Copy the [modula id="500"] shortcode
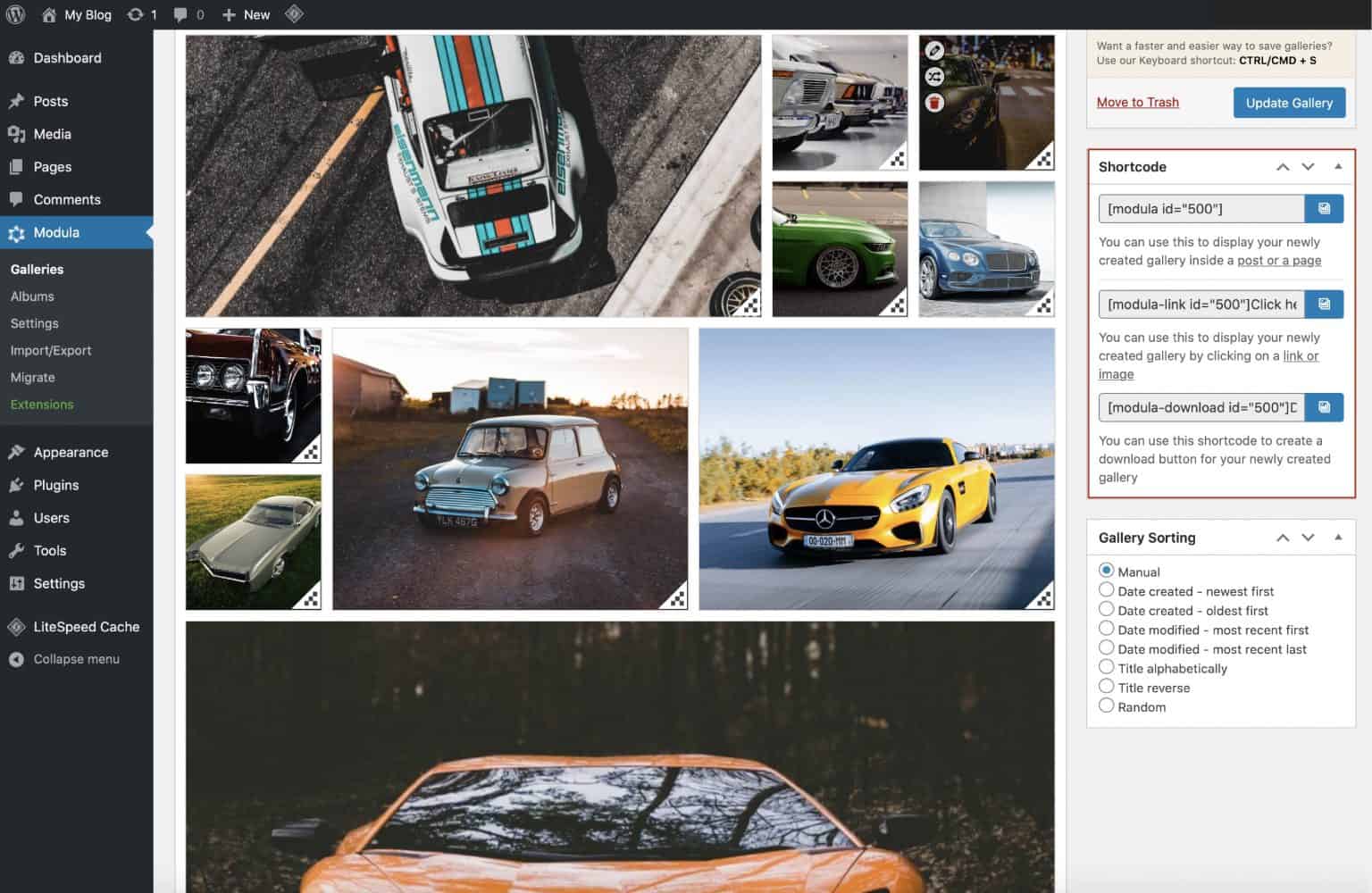 pyautogui.click(x=1325, y=208)
